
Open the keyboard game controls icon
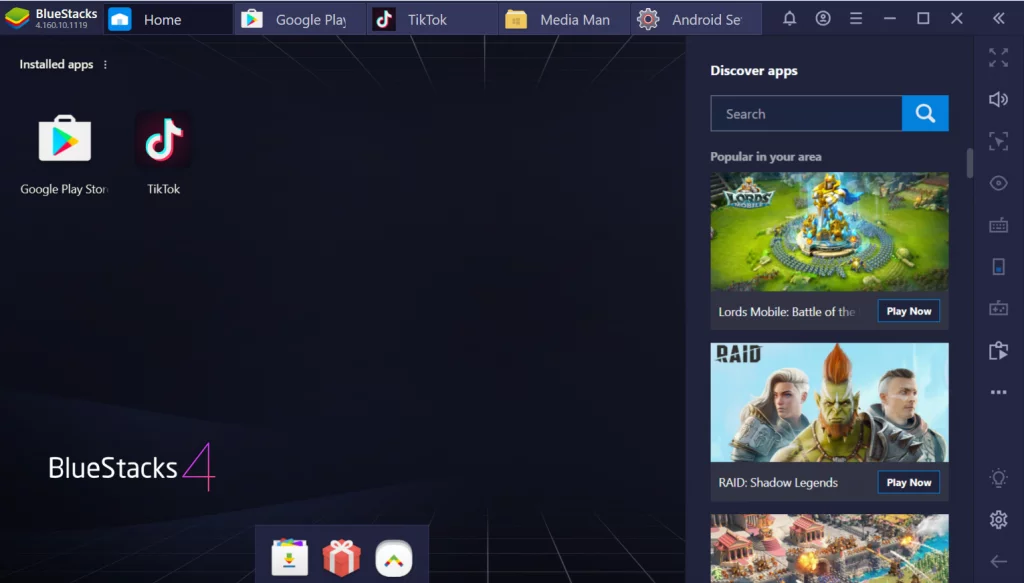click(999, 226)
